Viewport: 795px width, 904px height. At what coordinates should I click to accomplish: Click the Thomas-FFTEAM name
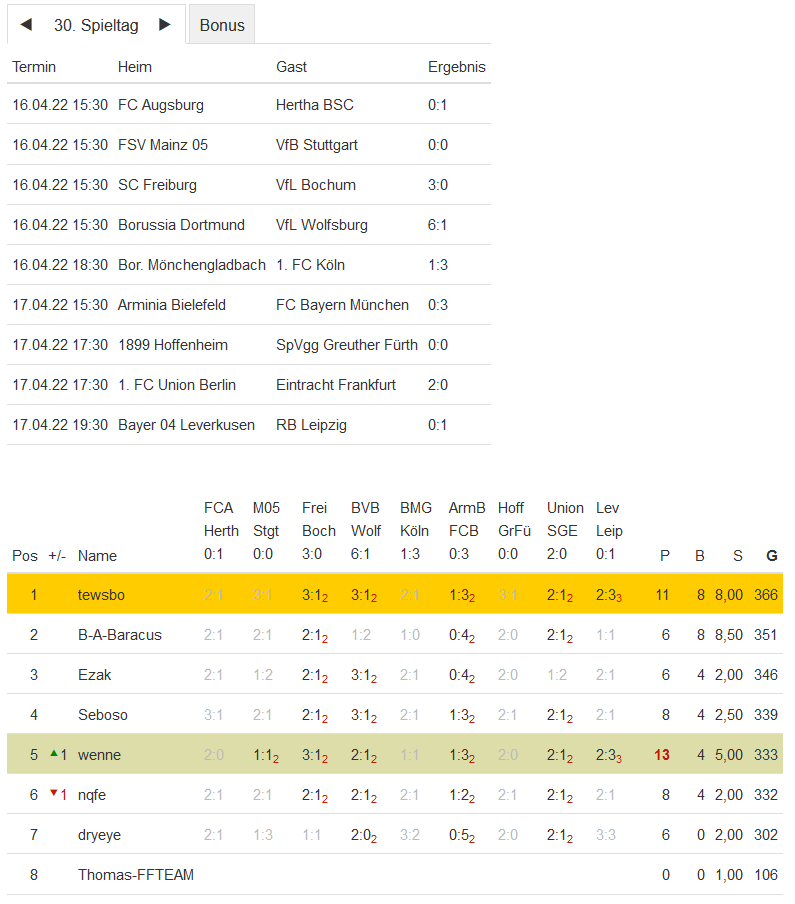(x=136, y=875)
